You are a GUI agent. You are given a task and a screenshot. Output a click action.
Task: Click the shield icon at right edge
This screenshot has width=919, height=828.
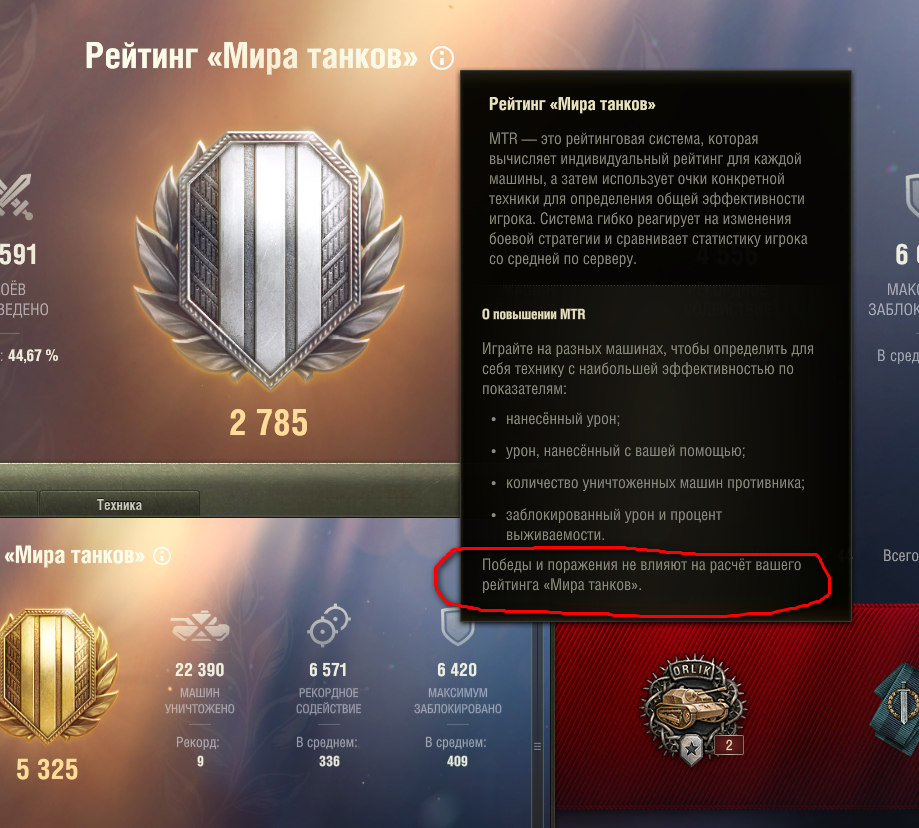coord(912,195)
